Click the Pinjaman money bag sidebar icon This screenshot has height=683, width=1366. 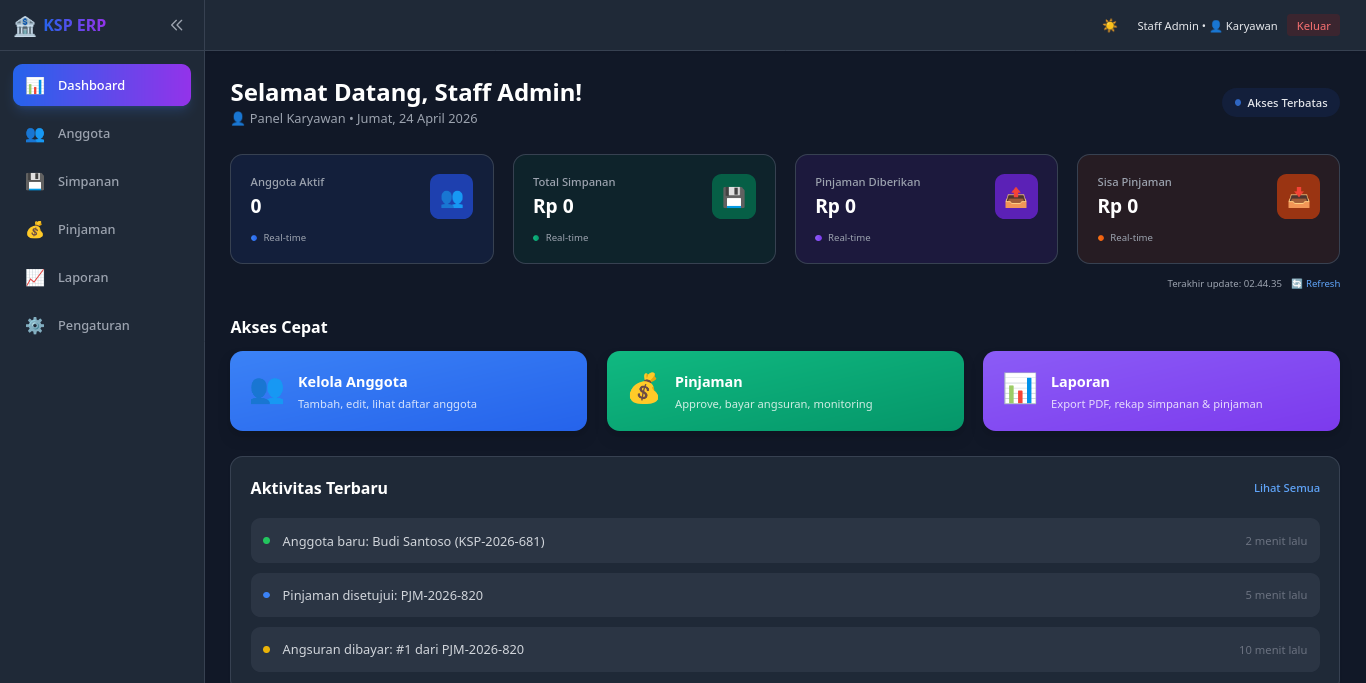[x=35, y=229]
